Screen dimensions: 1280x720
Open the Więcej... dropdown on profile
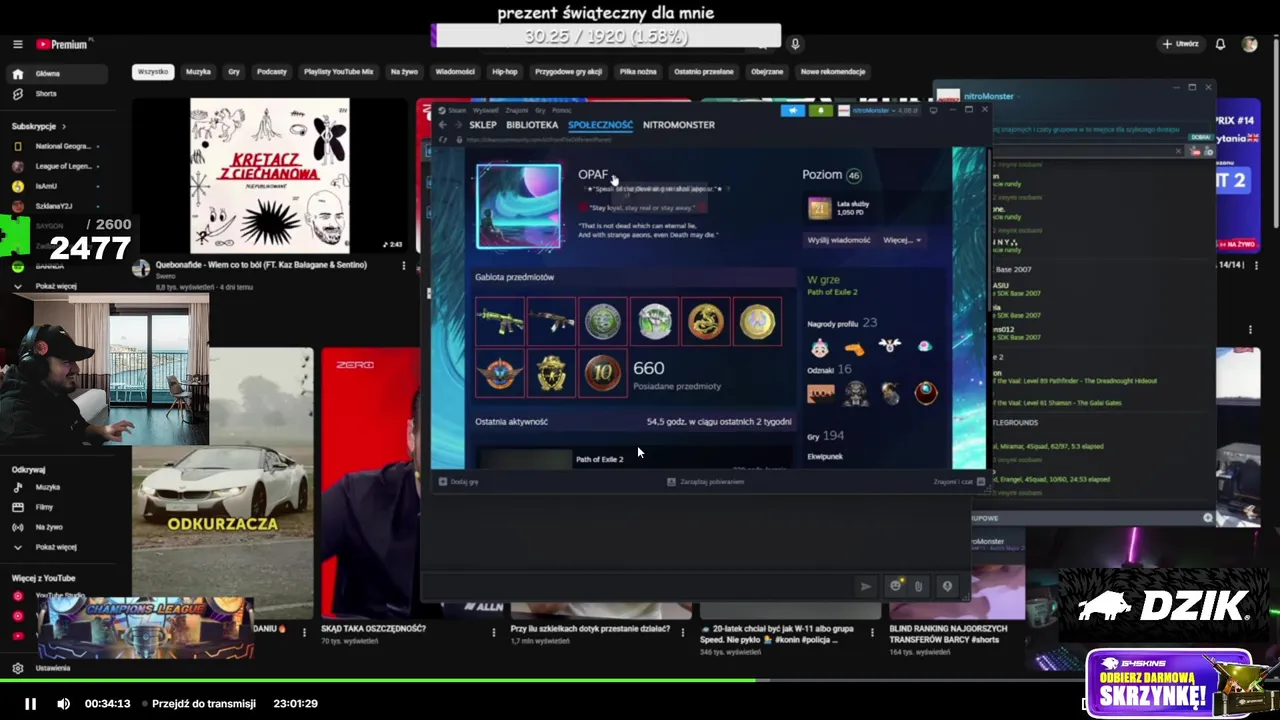coord(901,240)
